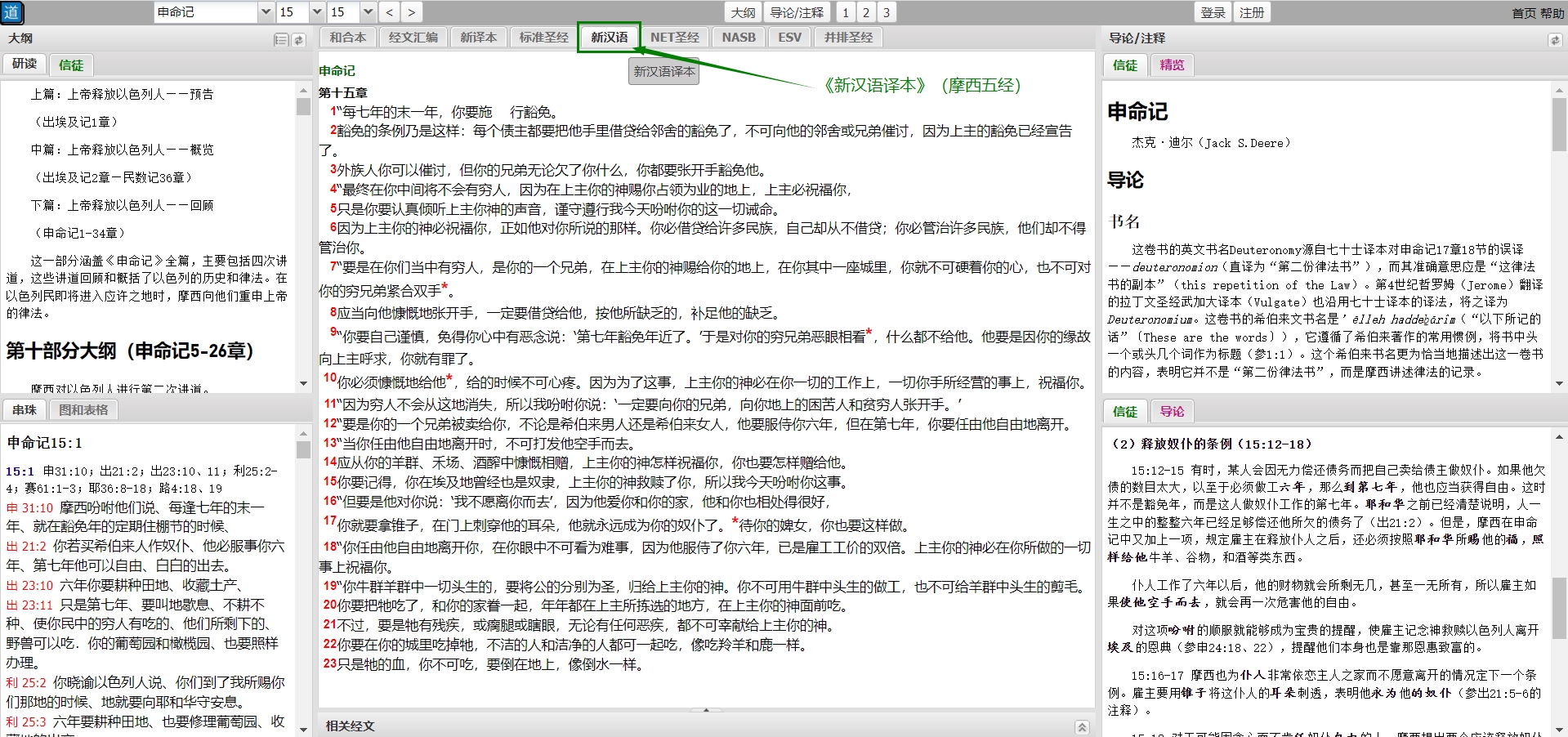
Task: Select layout option 2 in top bar
Action: click(x=866, y=12)
